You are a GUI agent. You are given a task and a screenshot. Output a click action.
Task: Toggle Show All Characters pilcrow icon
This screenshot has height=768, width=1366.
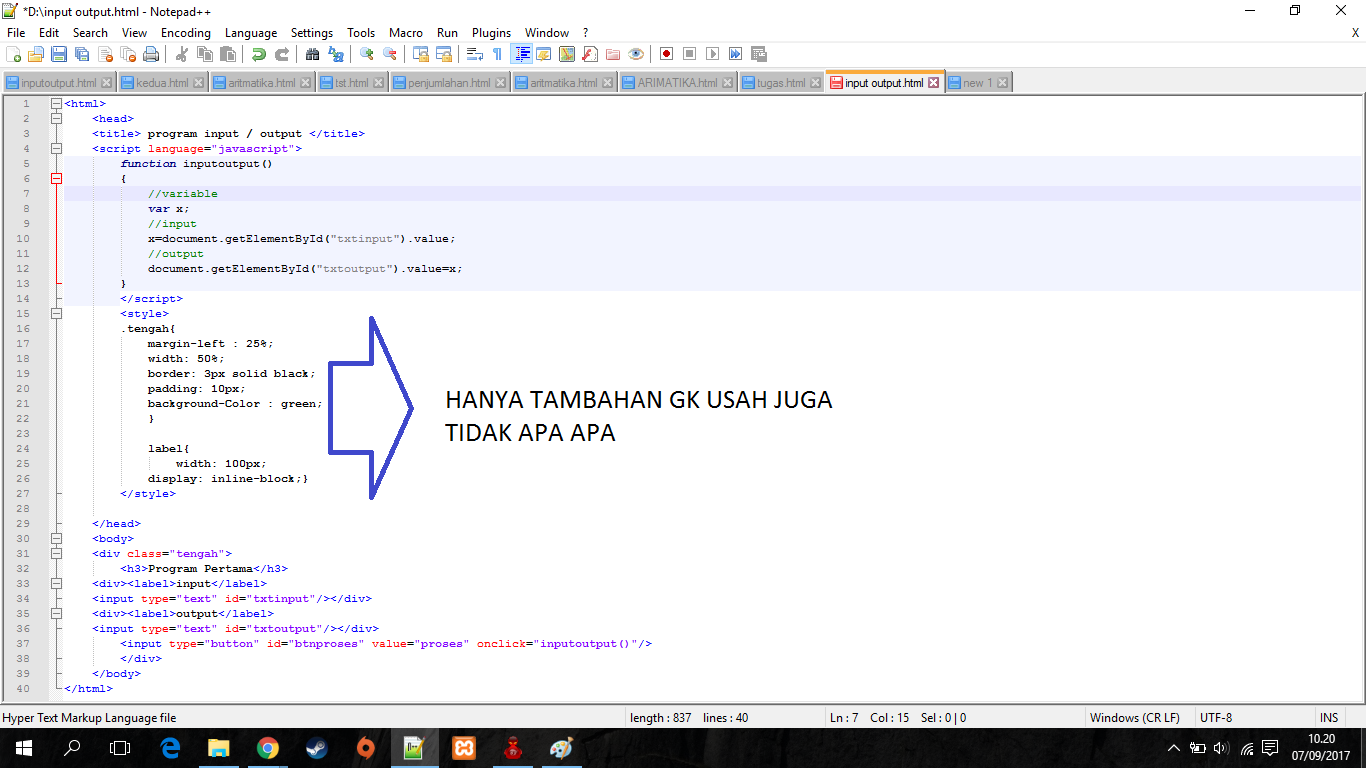(498, 54)
